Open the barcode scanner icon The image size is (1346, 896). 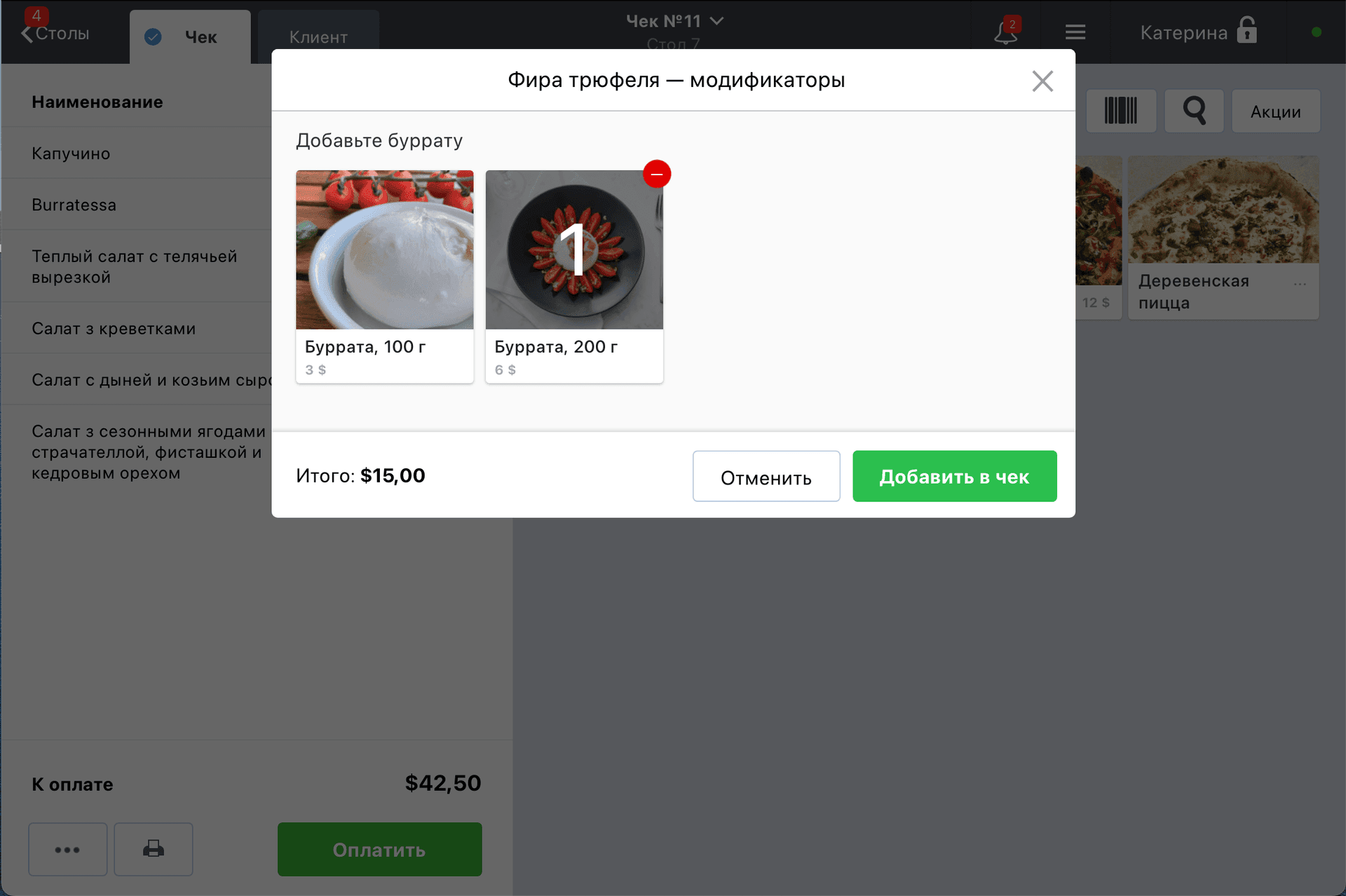point(1120,111)
